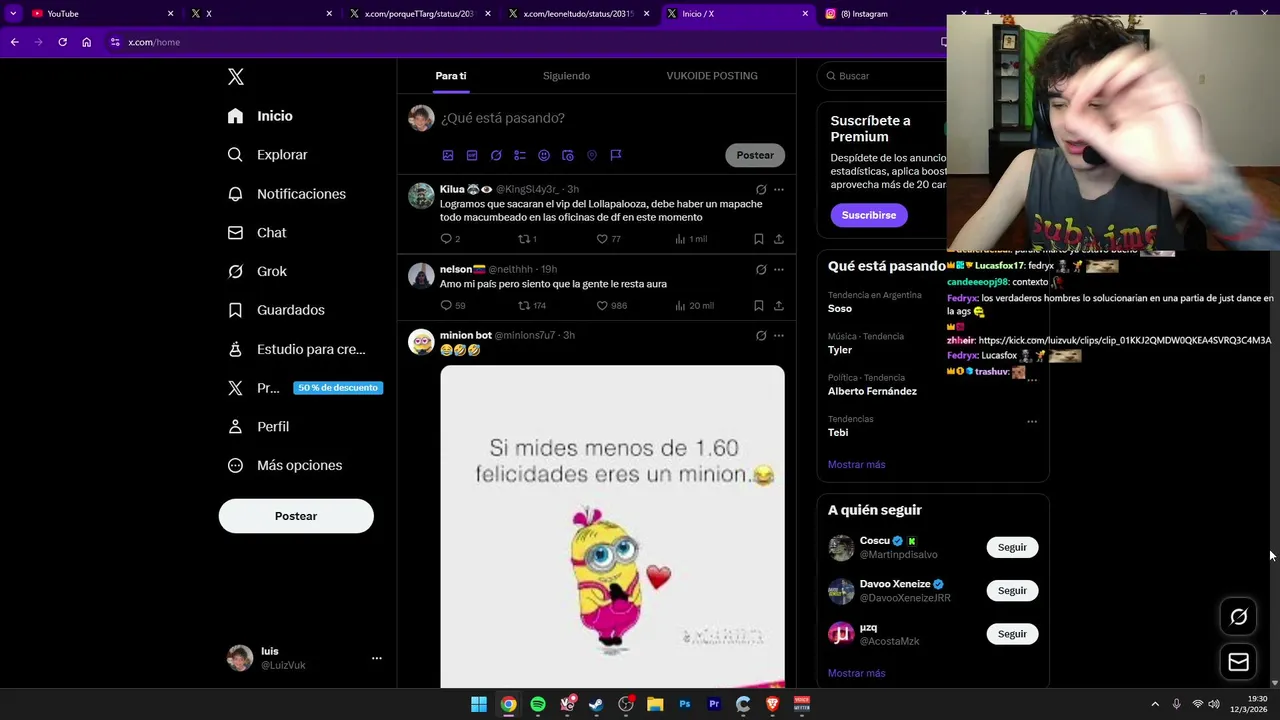This screenshot has height=720, width=1280.
Task: Click the Suscribirse Premium button
Action: pos(869,215)
